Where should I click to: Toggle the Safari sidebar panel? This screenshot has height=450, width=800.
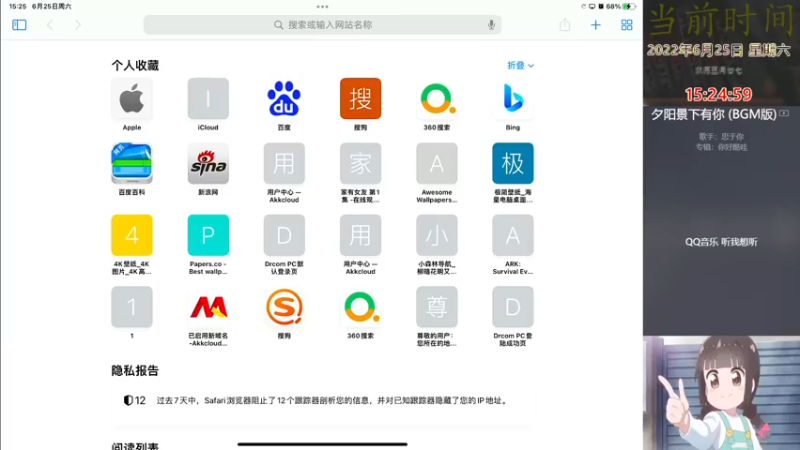coord(19,24)
